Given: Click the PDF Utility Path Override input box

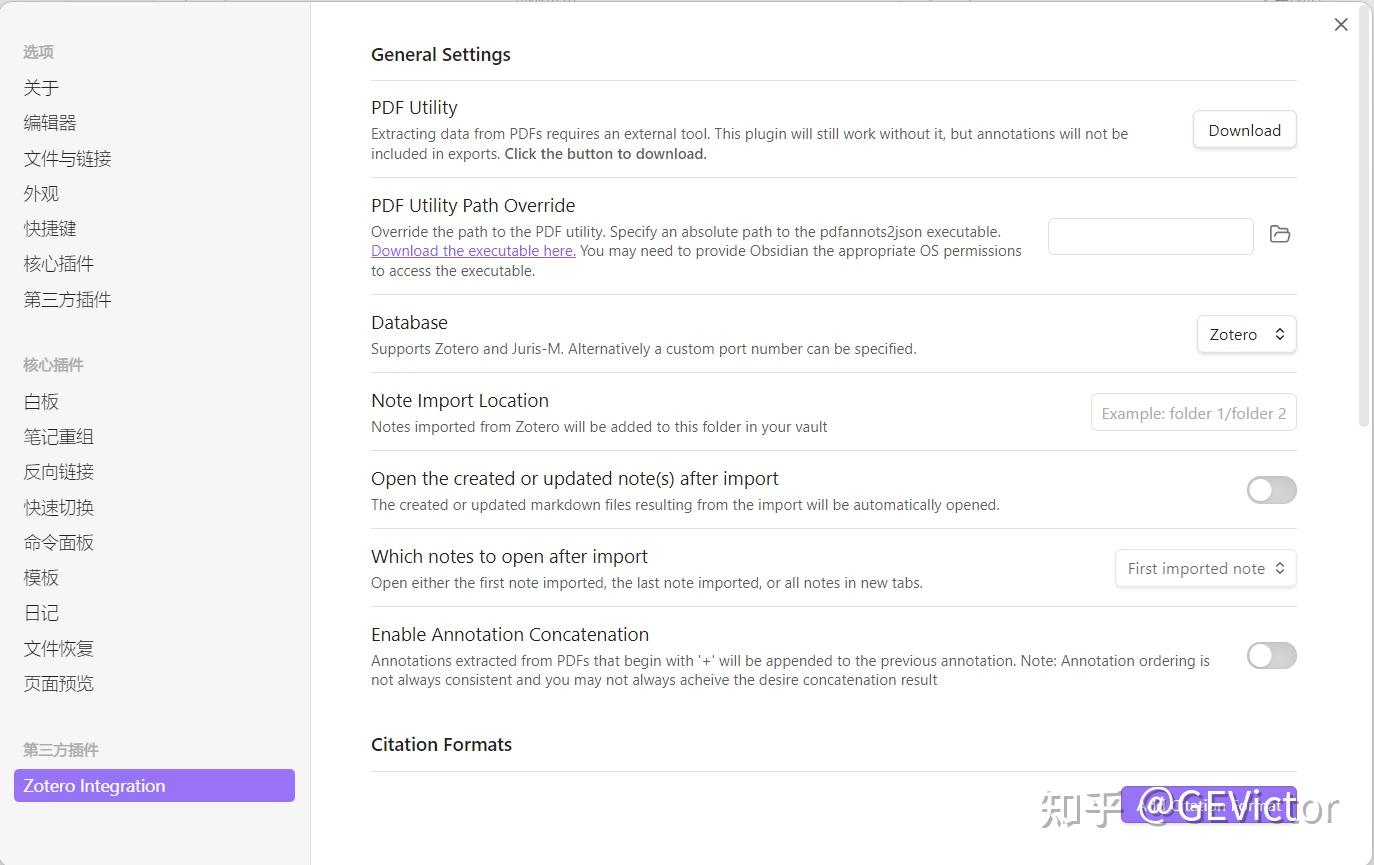Looking at the screenshot, I should tap(1150, 236).
